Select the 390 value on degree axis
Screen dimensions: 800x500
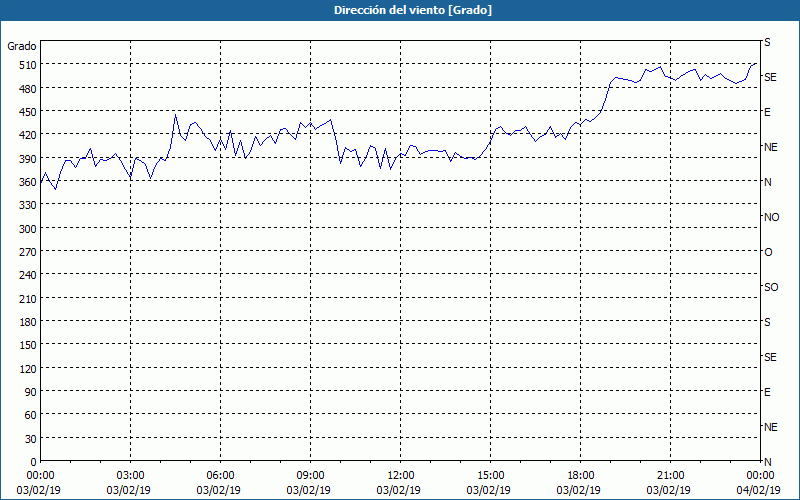pyautogui.click(x=29, y=159)
